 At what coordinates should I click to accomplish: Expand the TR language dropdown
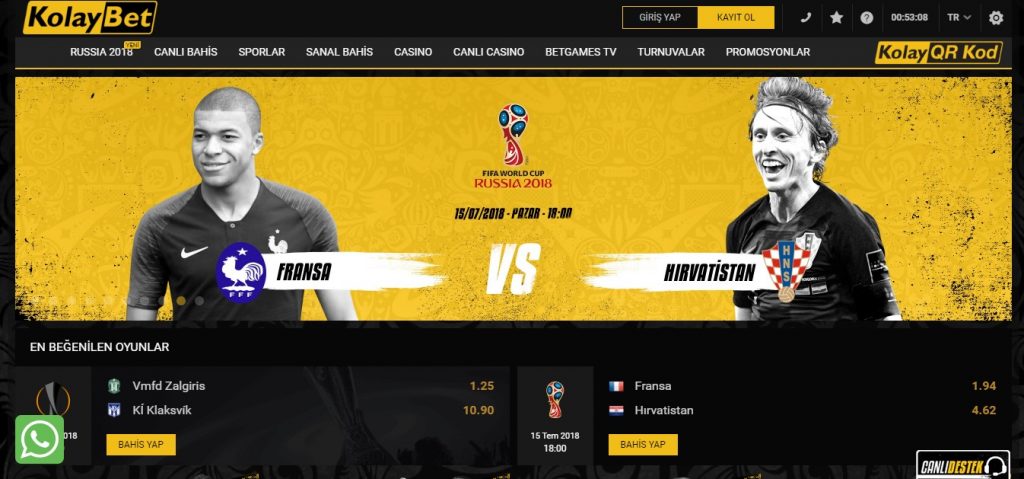(x=959, y=18)
